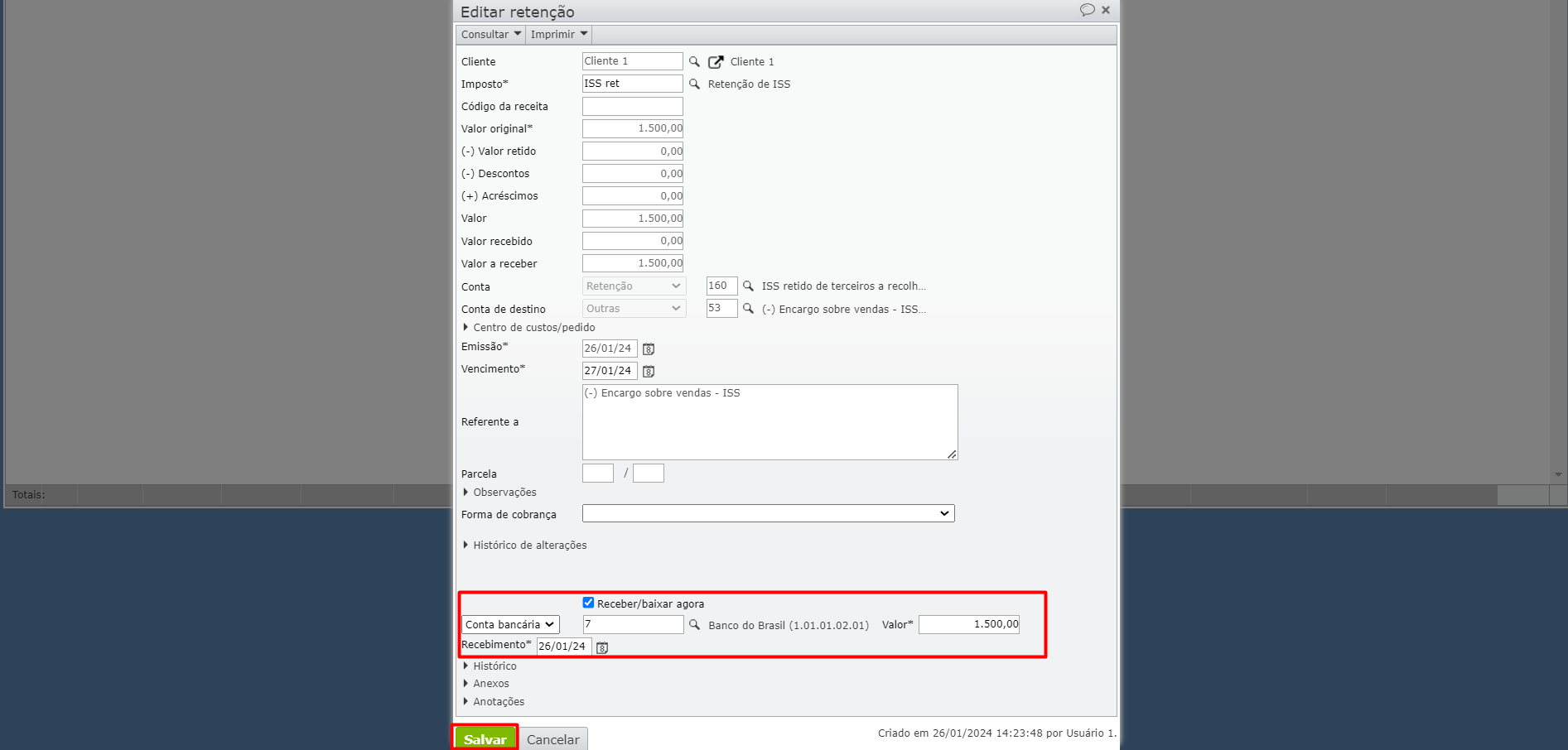Image resolution: width=1568 pixels, height=750 pixels.
Task: Click the scroll-down arrow in background window
Action: click(x=1558, y=475)
